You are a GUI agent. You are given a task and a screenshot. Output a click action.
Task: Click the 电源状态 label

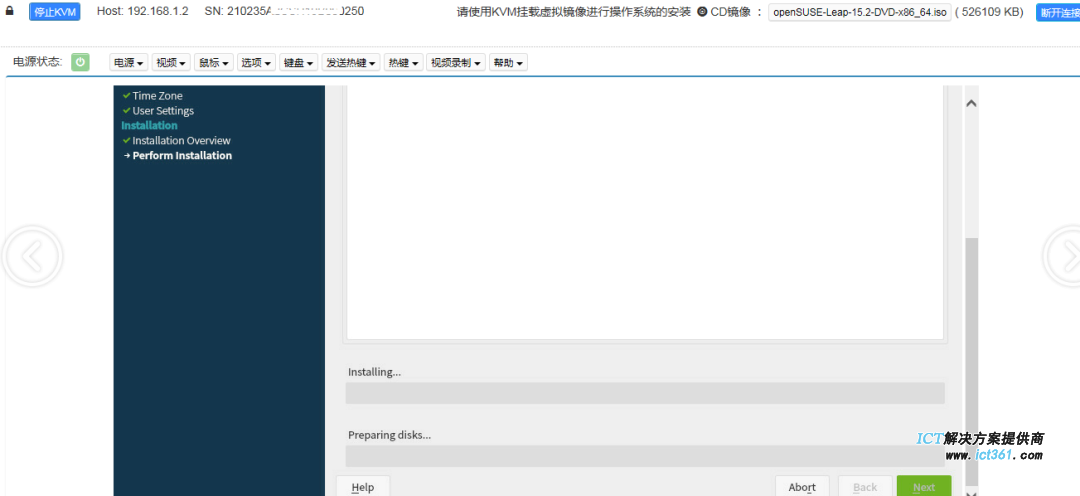[x=38, y=62]
